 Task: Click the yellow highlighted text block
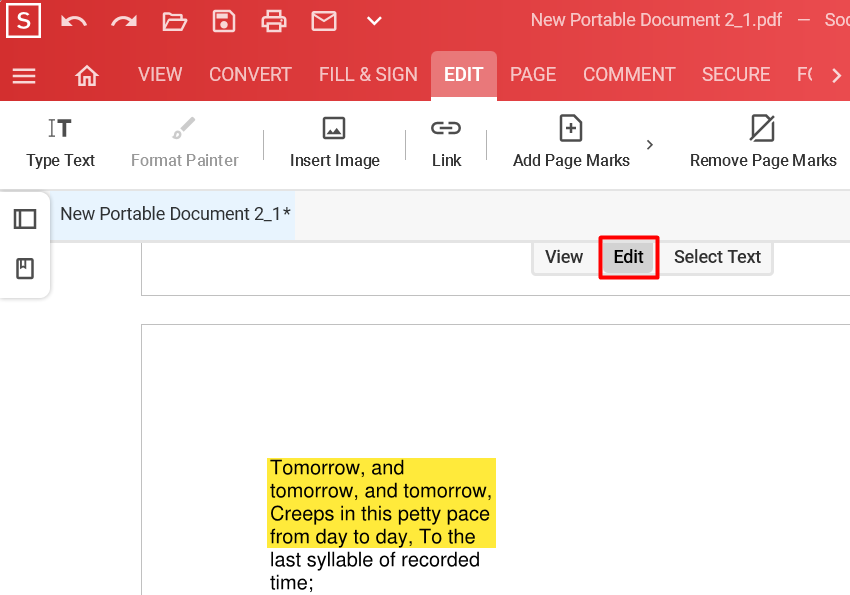pos(381,502)
